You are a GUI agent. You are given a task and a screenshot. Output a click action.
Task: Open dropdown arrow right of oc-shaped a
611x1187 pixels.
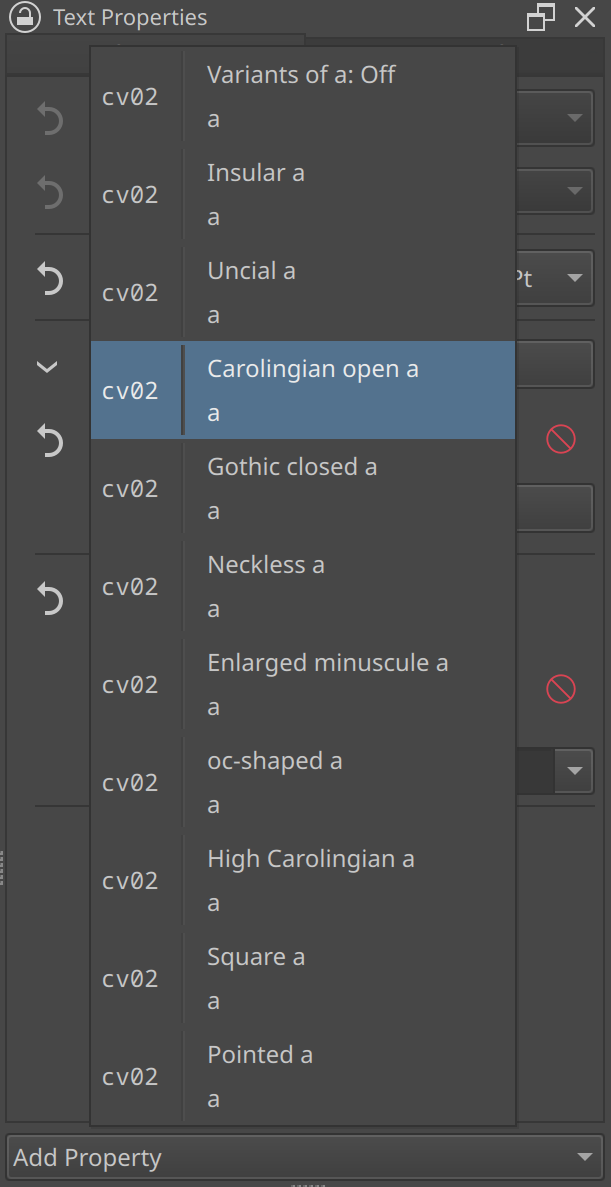coord(575,771)
